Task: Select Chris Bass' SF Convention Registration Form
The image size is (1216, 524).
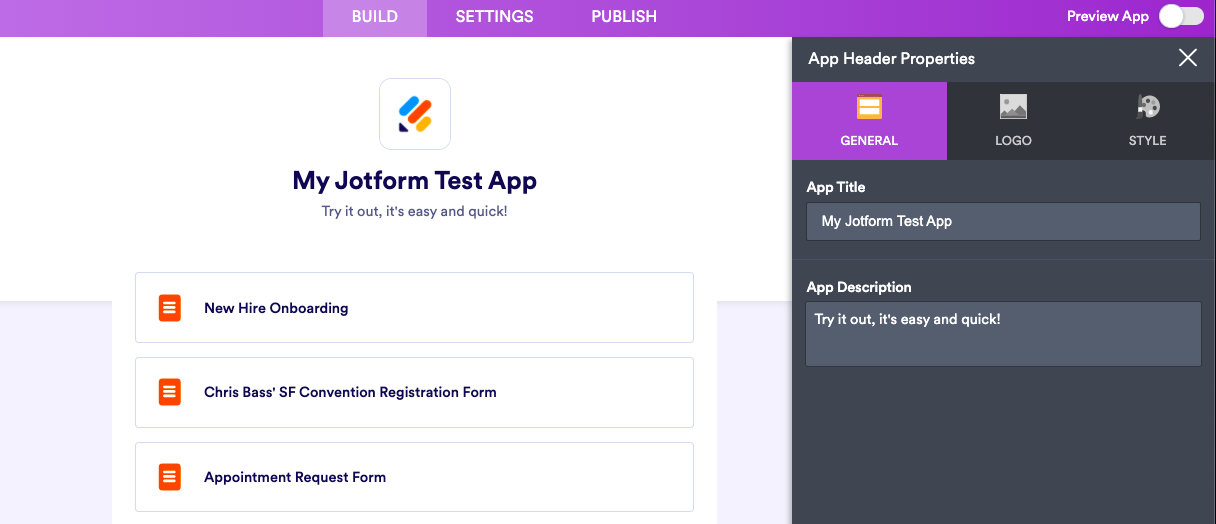Action: pos(414,392)
